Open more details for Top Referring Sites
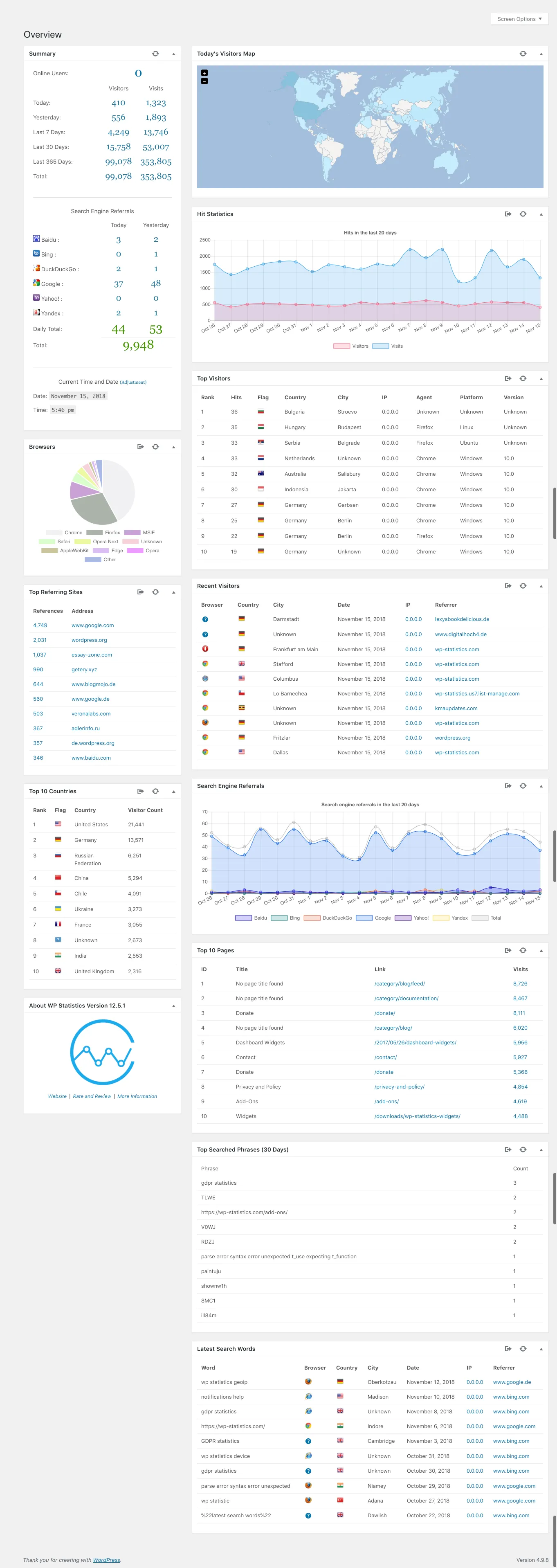 click(x=141, y=592)
